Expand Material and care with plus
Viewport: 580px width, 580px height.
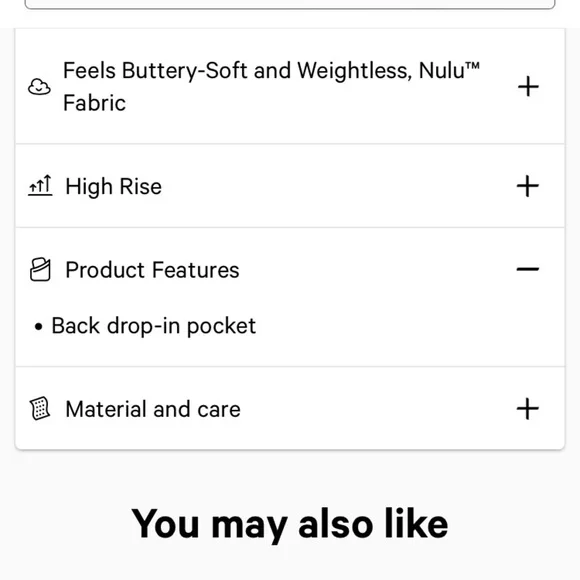point(527,409)
